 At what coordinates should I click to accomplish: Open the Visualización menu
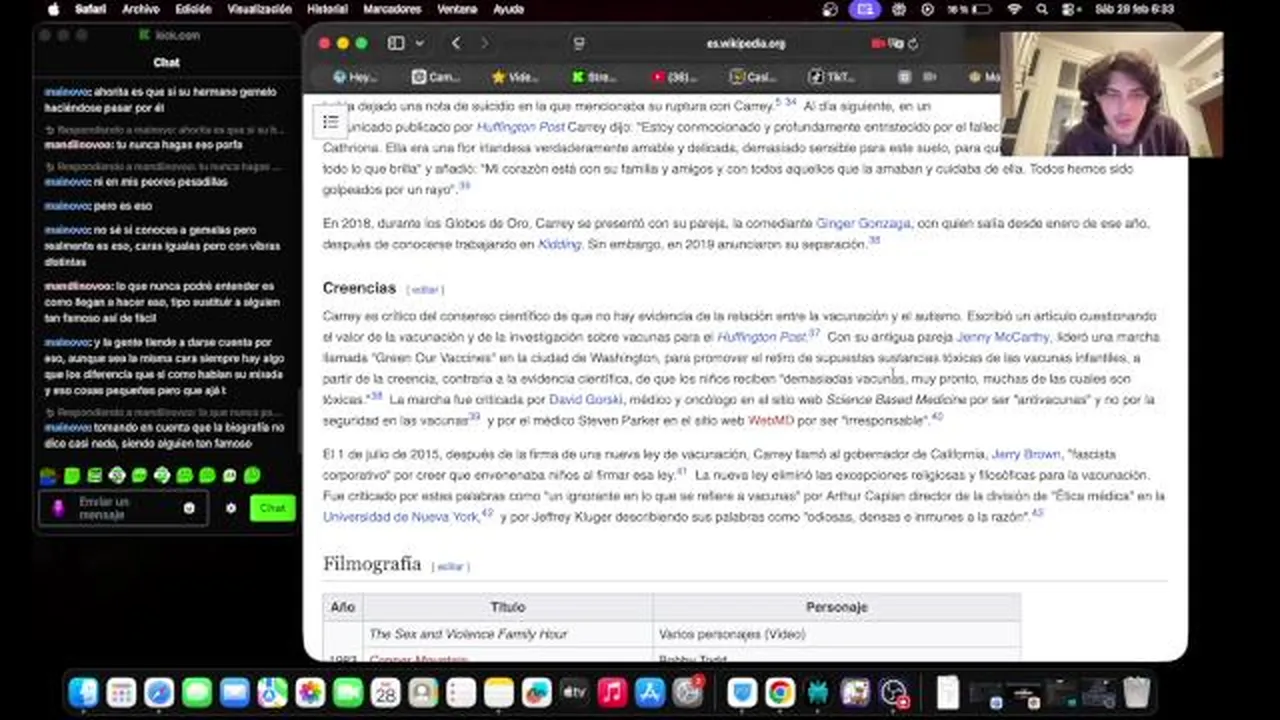click(259, 9)
